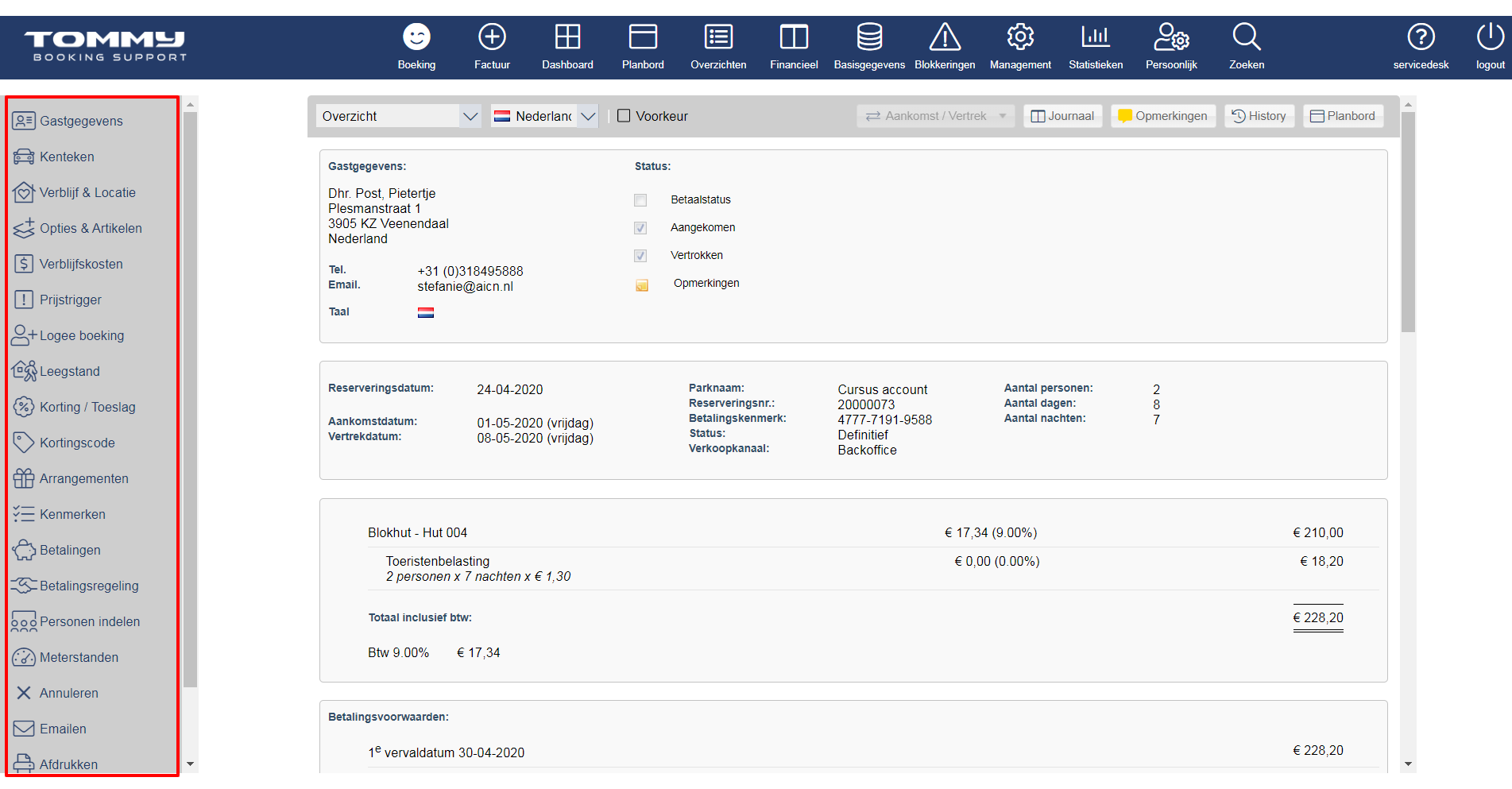Click the Kortingscode tag icon
1512x789 pixels.
24,443
